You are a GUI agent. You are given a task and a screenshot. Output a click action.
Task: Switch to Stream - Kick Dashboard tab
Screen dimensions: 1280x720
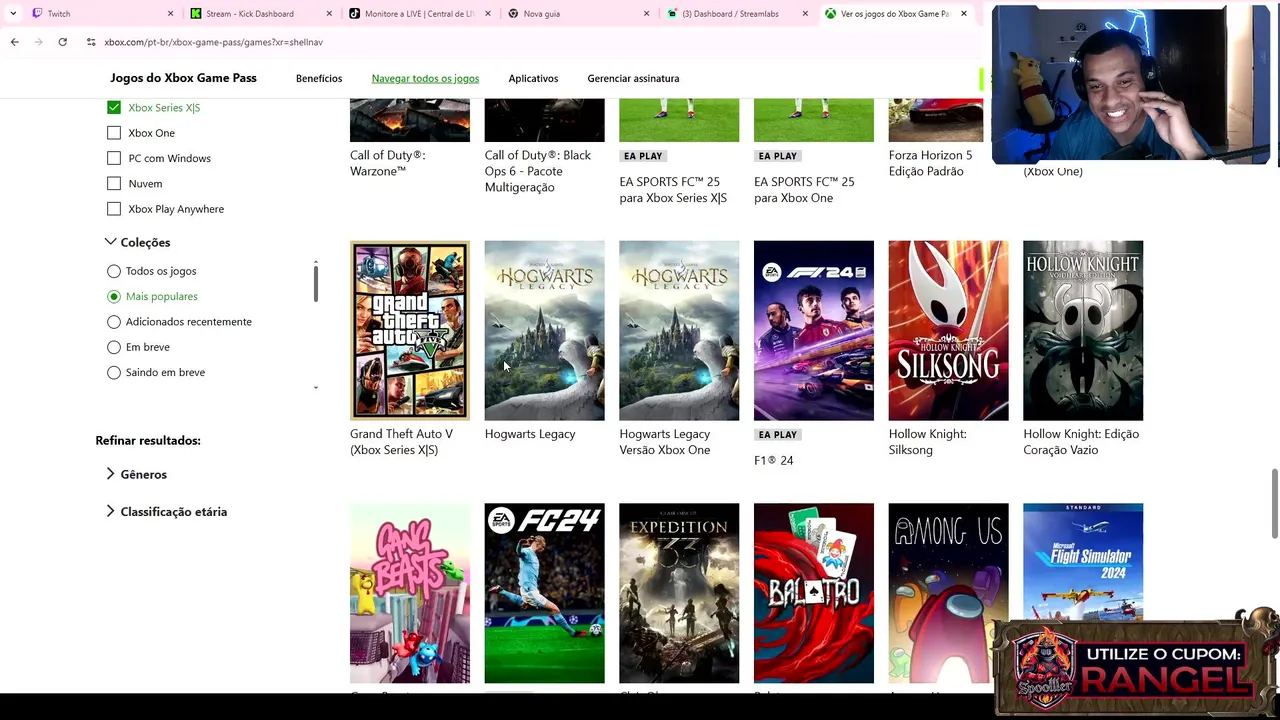pos(262,14)
